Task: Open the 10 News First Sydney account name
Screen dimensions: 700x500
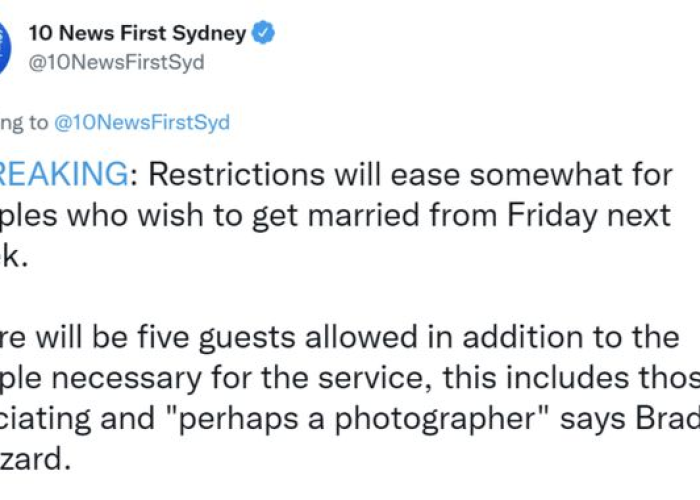Action: 138,33
